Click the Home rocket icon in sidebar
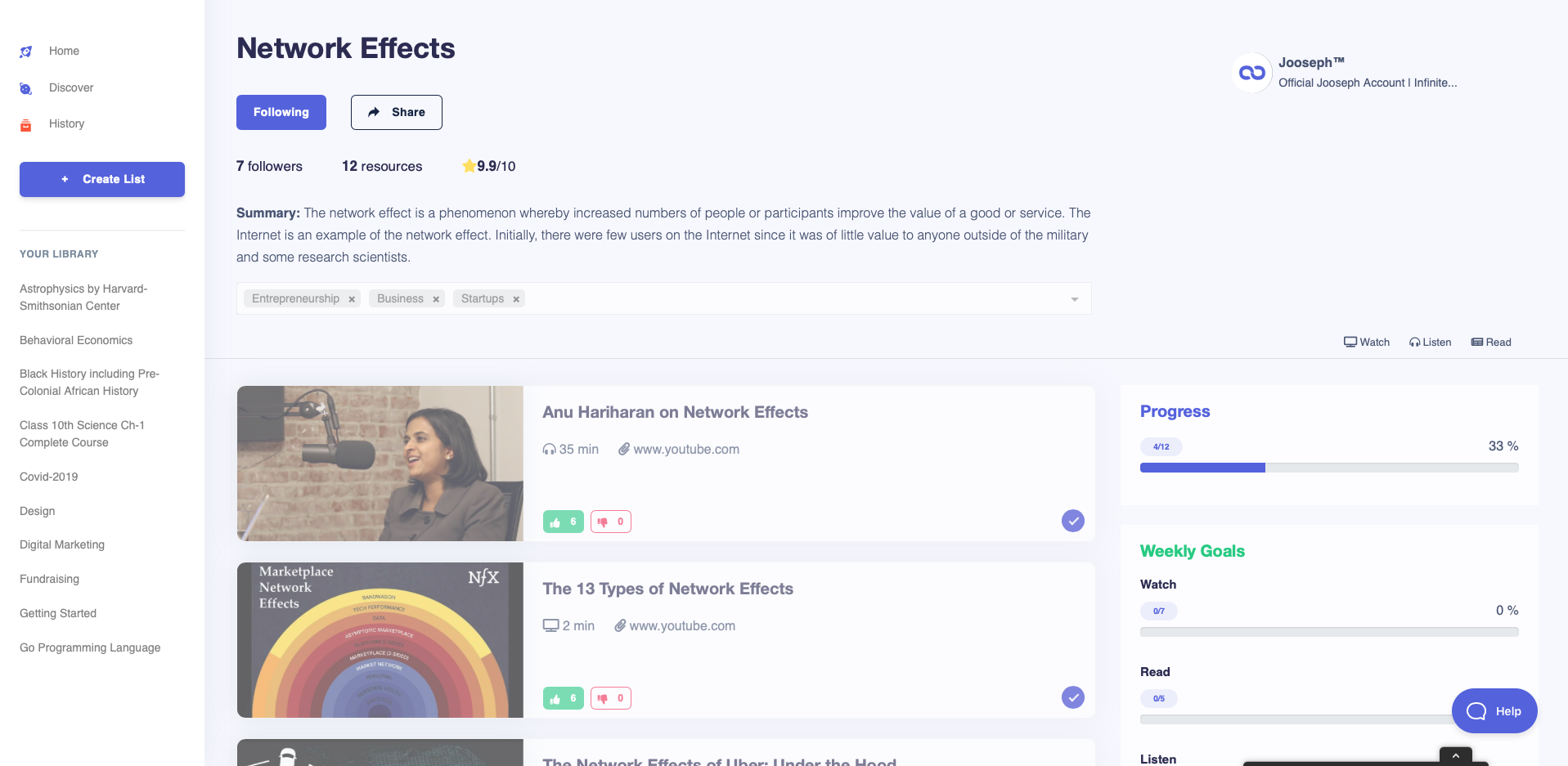 26,52
